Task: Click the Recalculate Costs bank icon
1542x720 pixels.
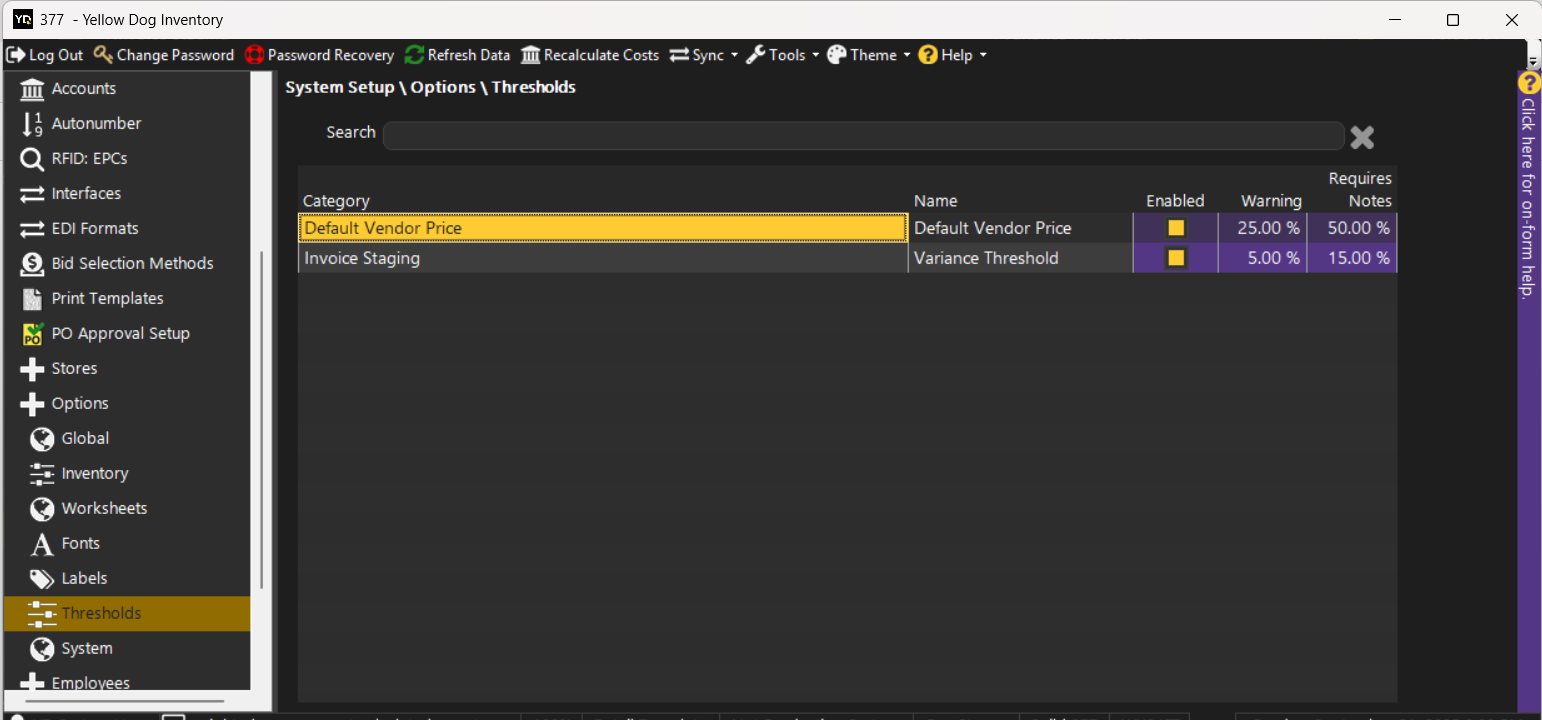Action: pos(530,55)
